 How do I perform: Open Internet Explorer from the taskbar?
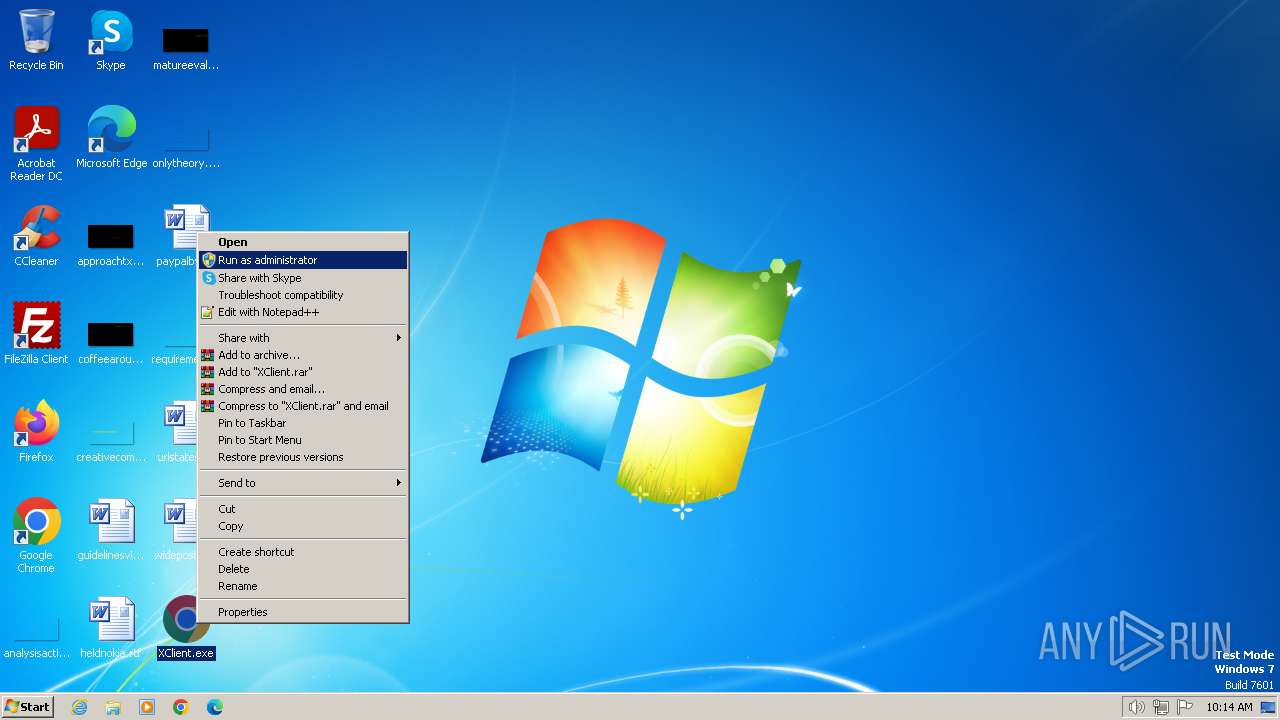pyautogui.click(x=79, y=707)
